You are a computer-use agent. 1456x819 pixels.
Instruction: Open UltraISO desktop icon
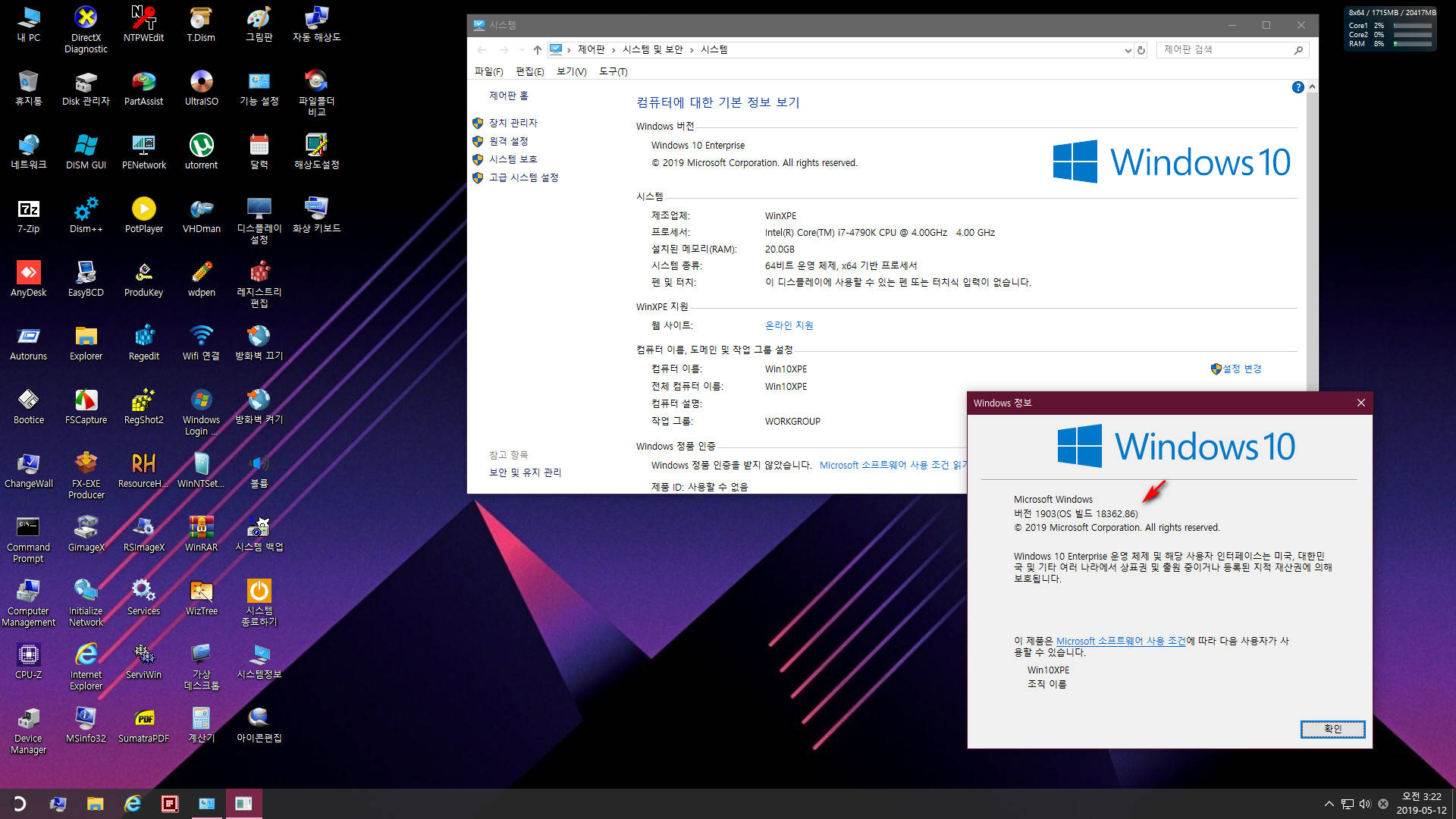pyautogui.click(x=201, y=88)
